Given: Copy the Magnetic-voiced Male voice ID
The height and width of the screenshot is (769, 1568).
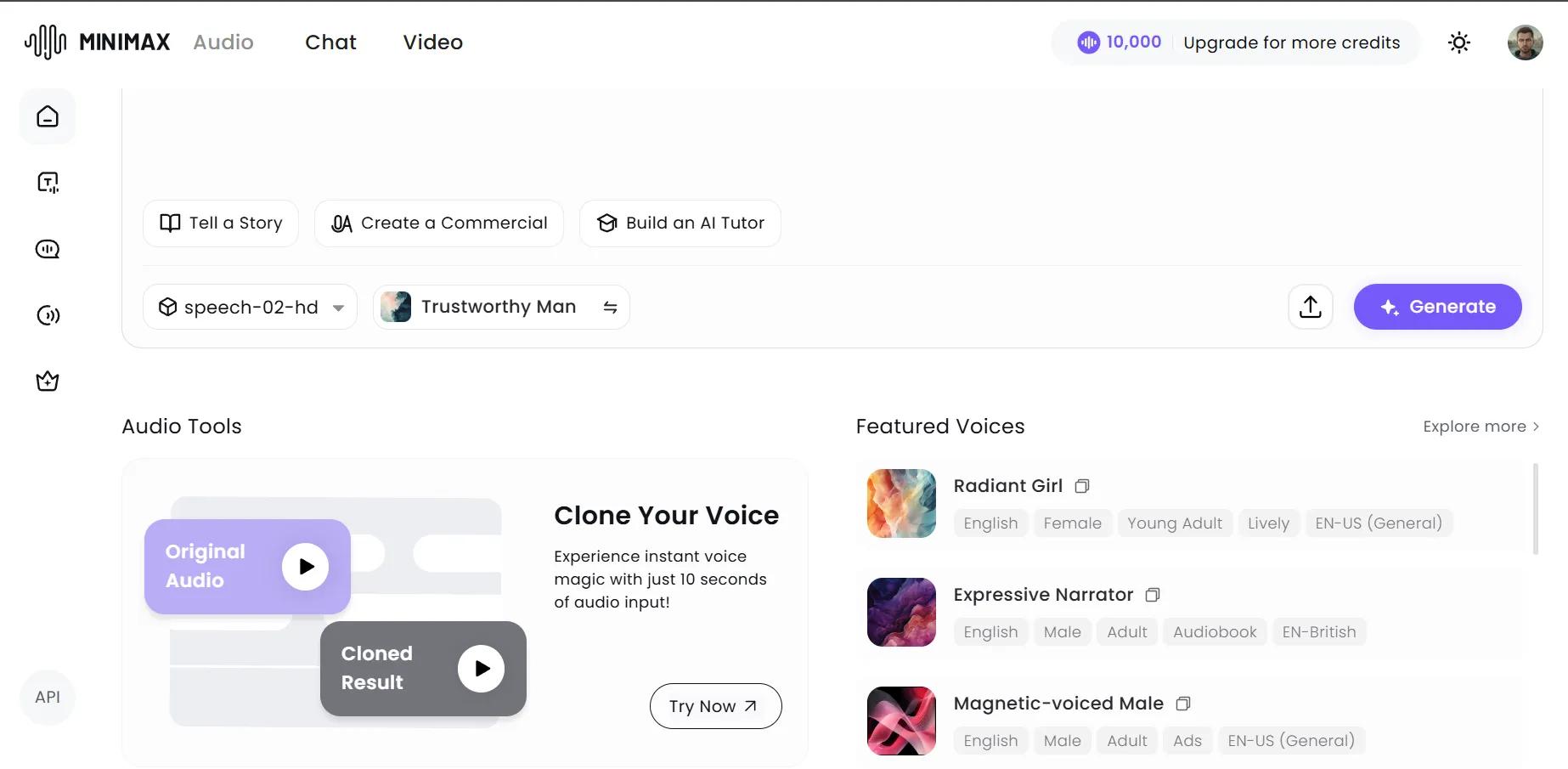Looking at the screenshot, I should 1183,704.
